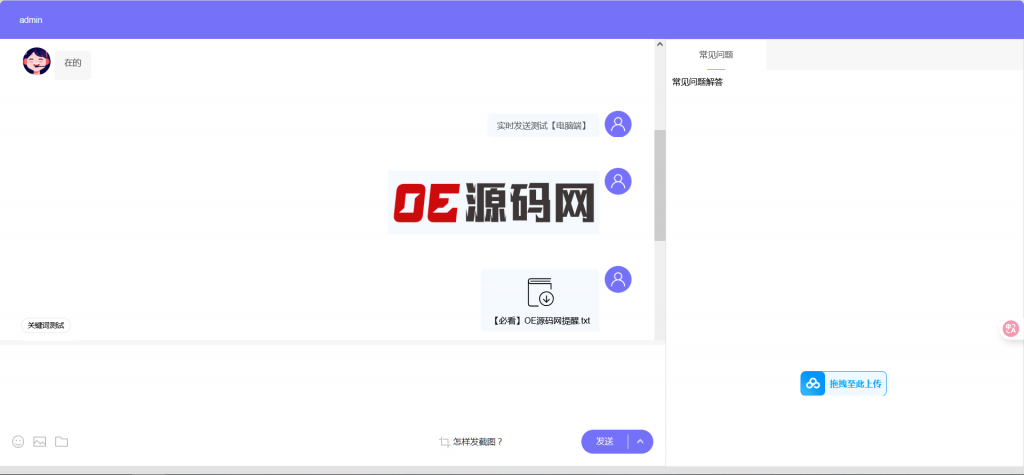The image size is (1024, 475).
Task: Click the file download icon in message
Action: 541,292
